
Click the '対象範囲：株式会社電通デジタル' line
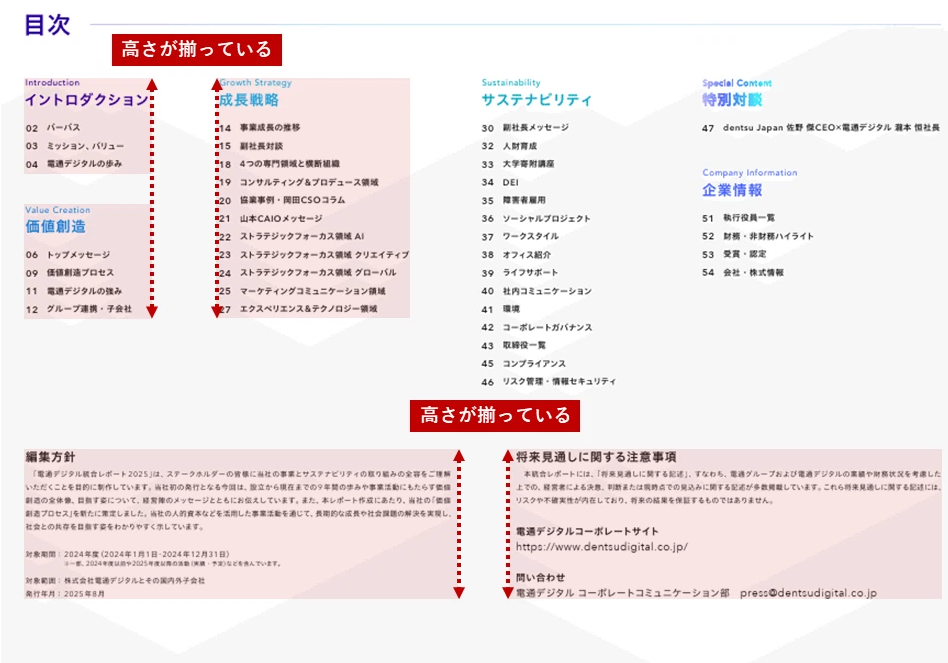tap(115, 581)
